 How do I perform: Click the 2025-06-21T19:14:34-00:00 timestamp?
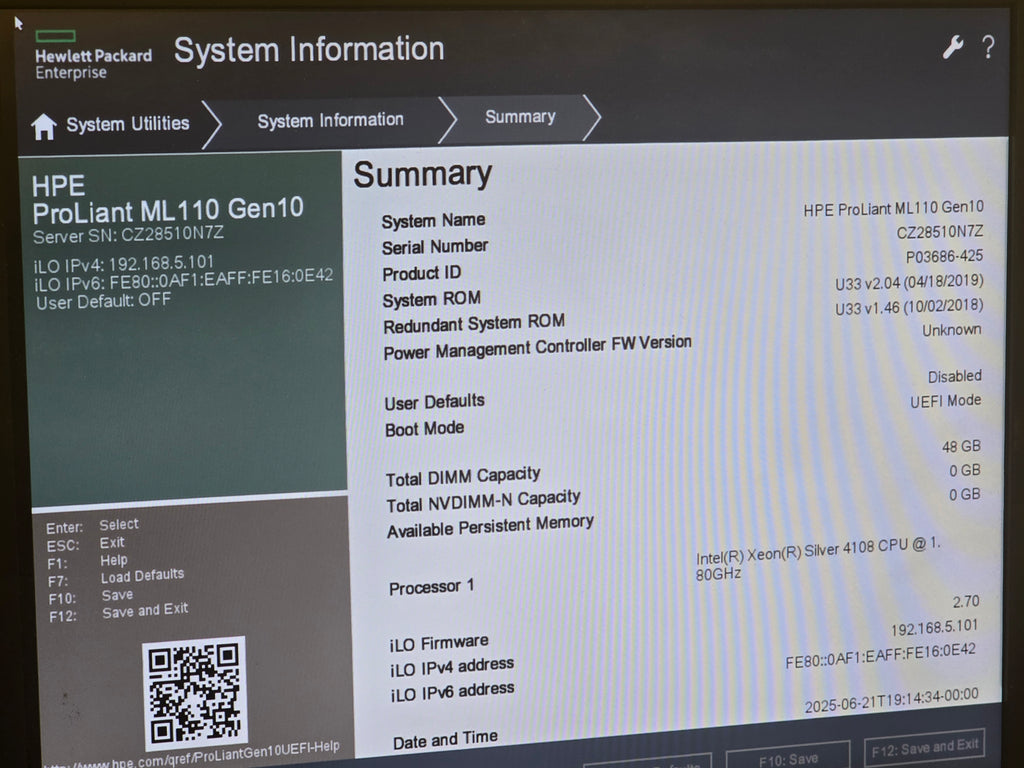click(x=891, y=700)
